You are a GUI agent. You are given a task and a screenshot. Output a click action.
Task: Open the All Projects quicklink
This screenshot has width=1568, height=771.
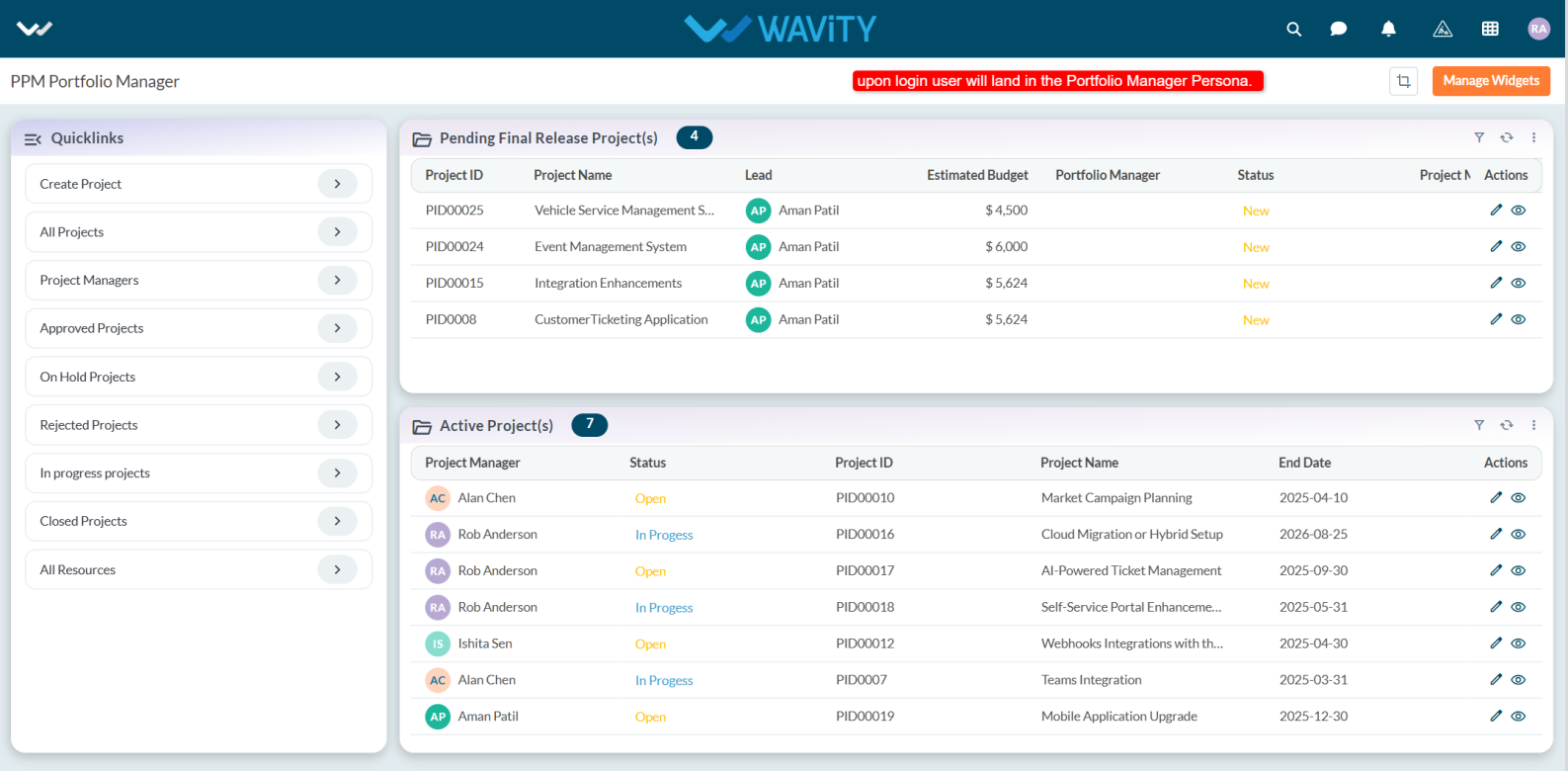[x=199, y=231]
